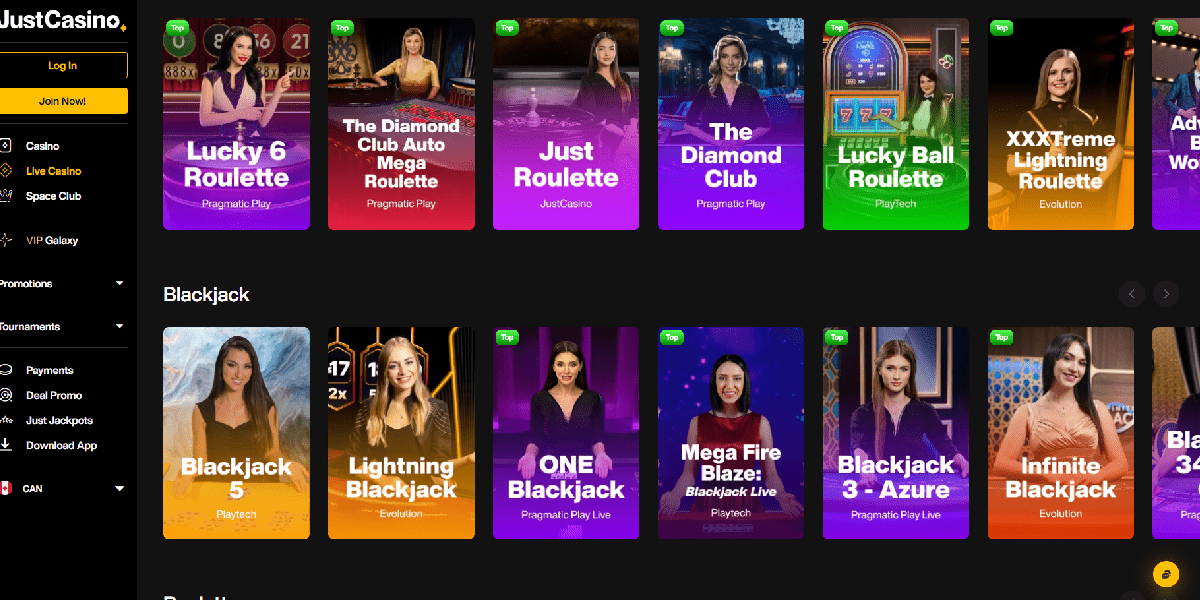Show previous Blackjack games with the left arrow

click(x=1131, y=294)
